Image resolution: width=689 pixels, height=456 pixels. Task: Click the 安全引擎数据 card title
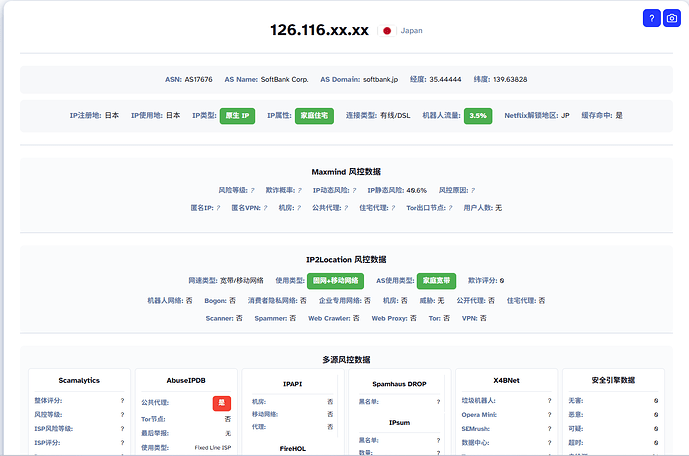(613, 380)
